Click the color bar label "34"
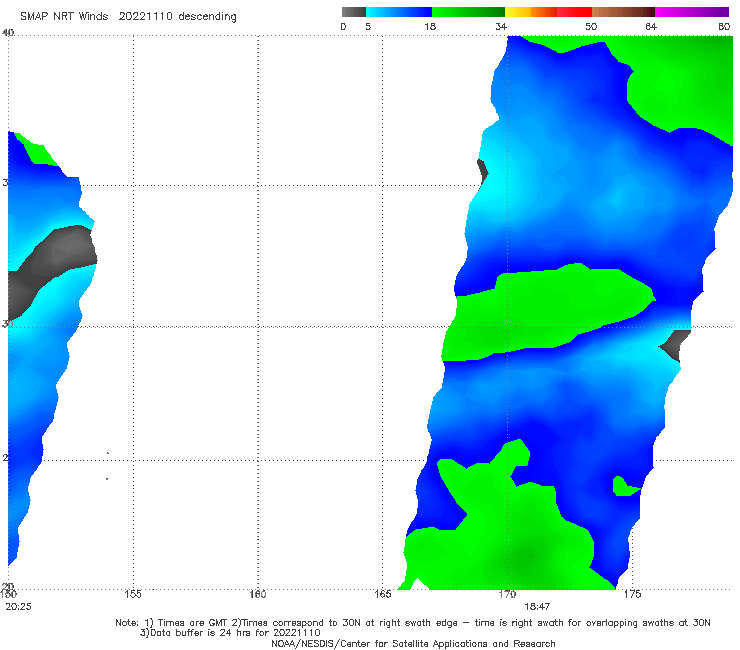The image size is (740, 650). tap(501, 26)
